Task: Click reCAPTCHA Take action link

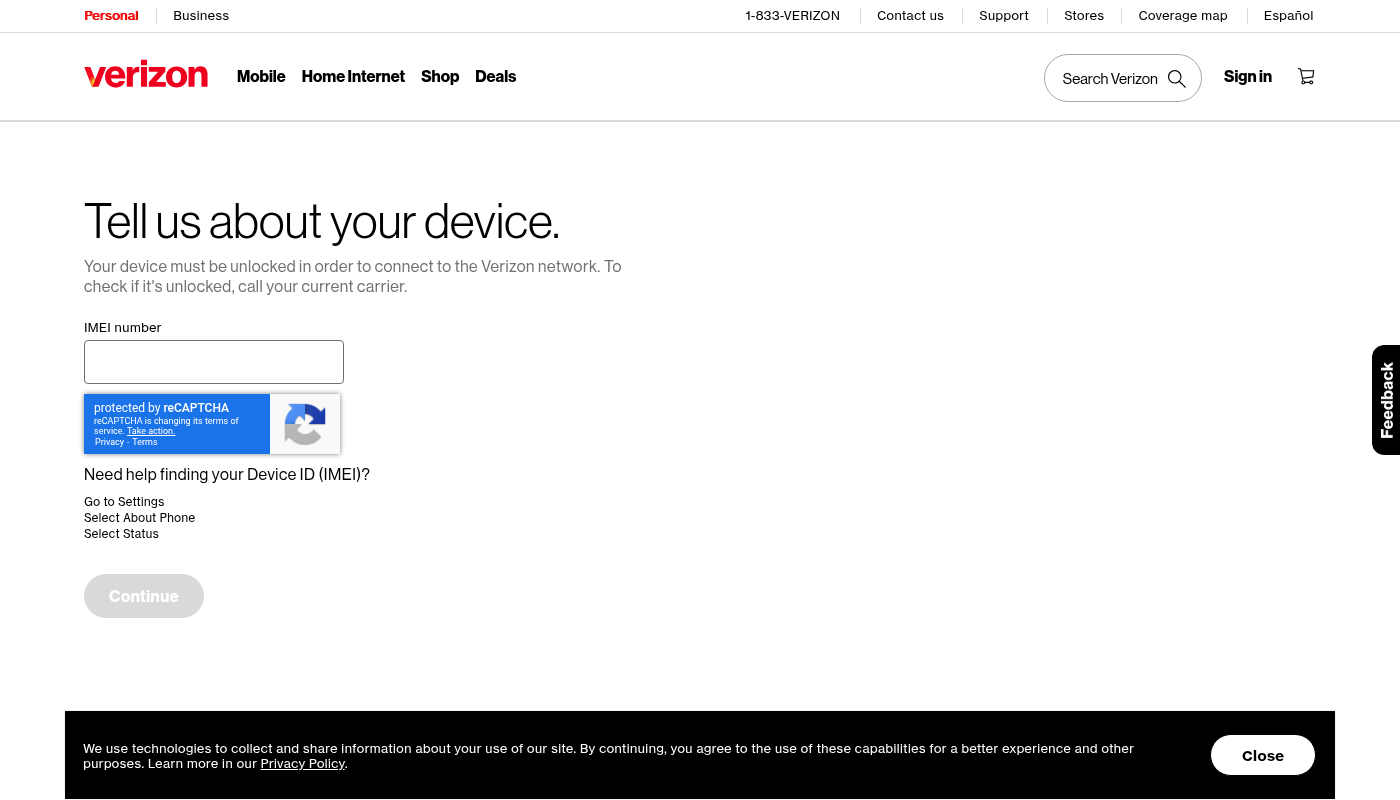Action: pyautogui.click(x=151, y=431)
